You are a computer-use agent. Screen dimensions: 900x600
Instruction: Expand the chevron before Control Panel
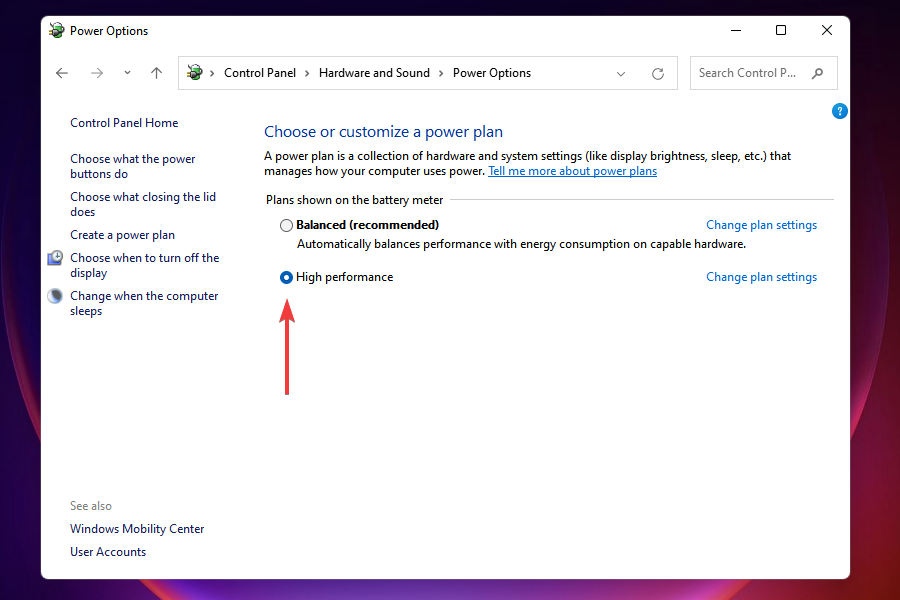click(x=212, y=73)
